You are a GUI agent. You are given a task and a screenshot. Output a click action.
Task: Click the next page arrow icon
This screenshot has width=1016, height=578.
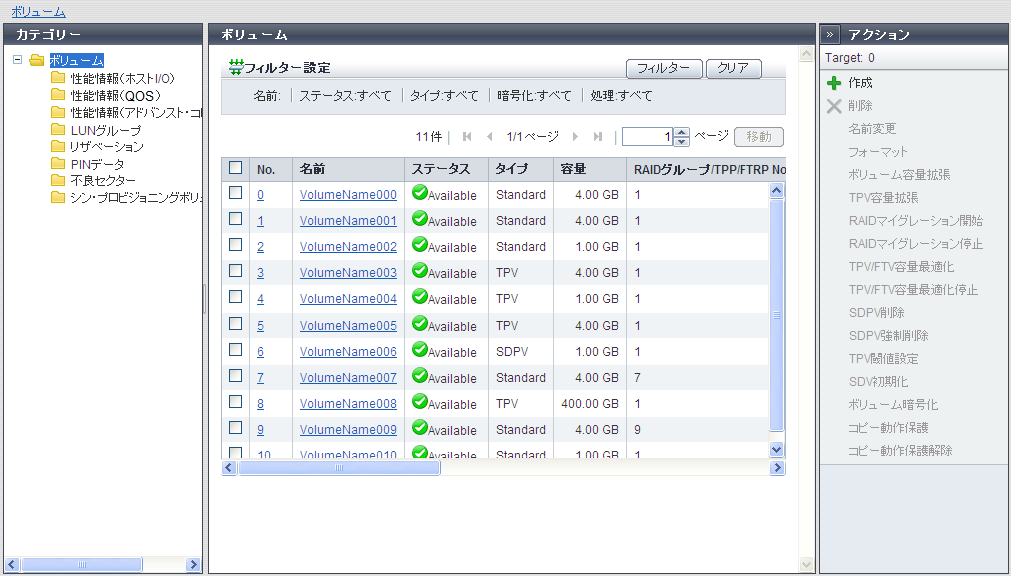pos(576,137)
